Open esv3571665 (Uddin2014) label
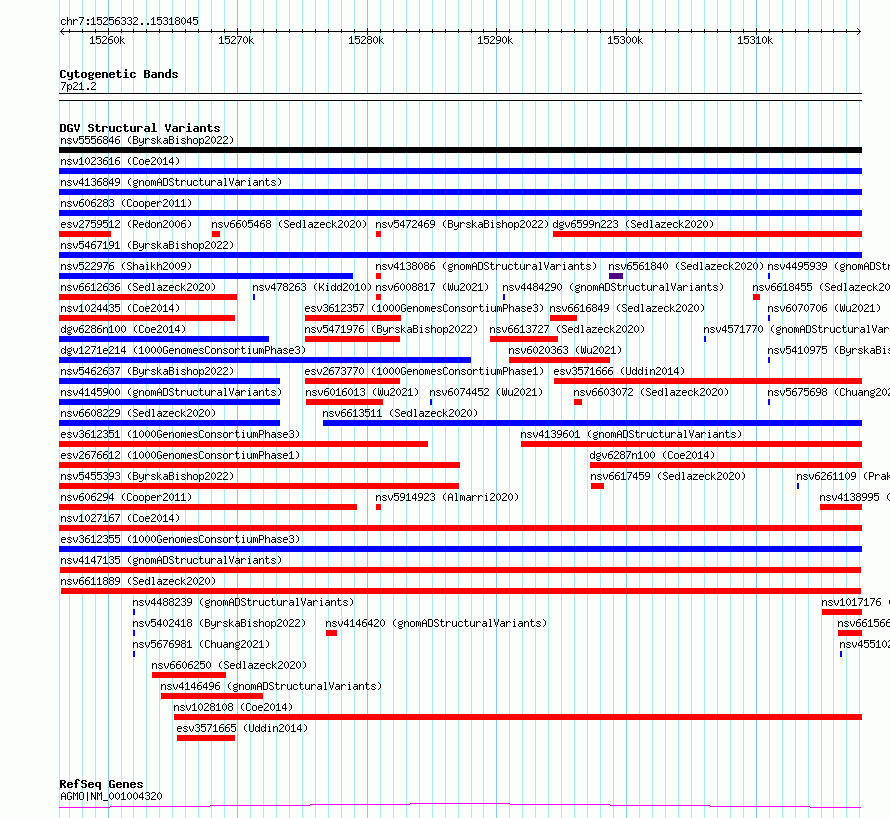 [242, 728]
